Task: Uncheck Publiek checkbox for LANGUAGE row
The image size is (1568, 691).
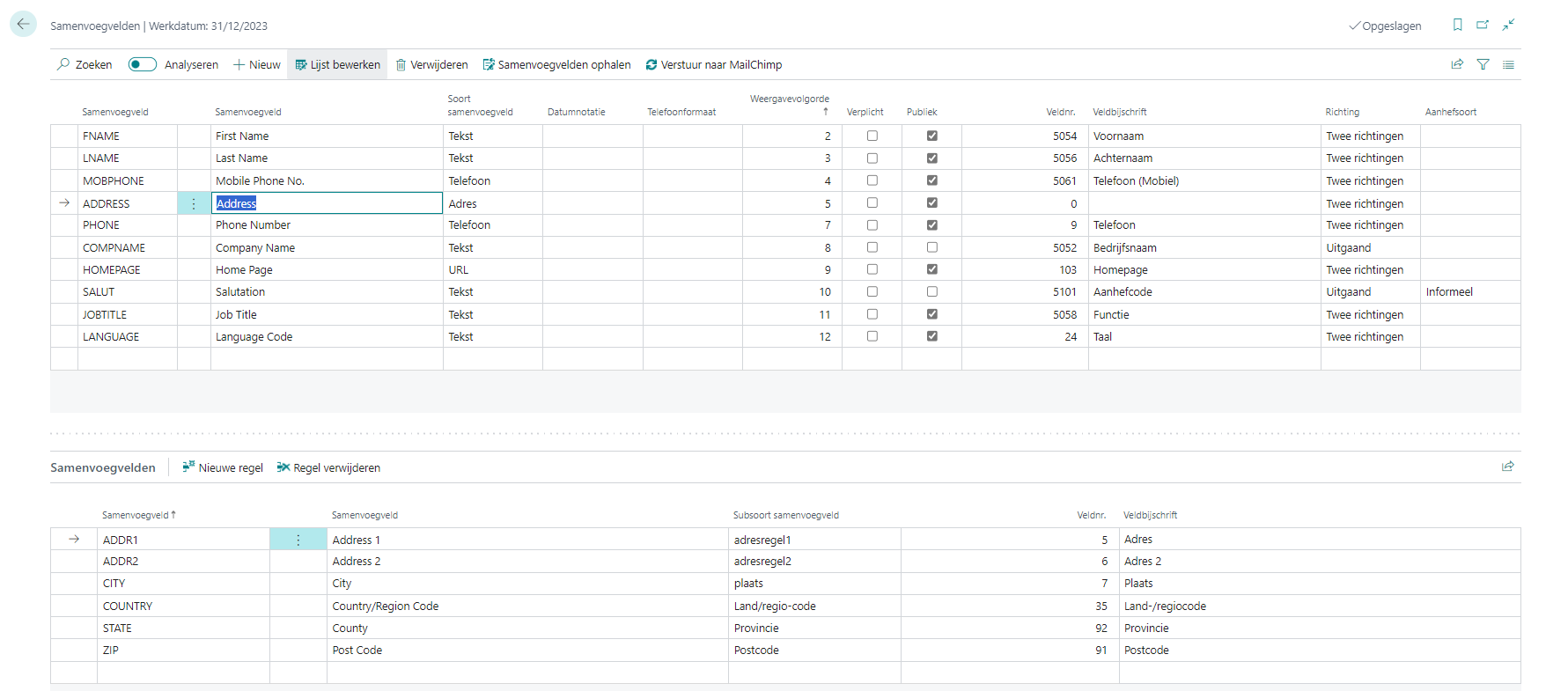Action: click(x=931, y=336)
